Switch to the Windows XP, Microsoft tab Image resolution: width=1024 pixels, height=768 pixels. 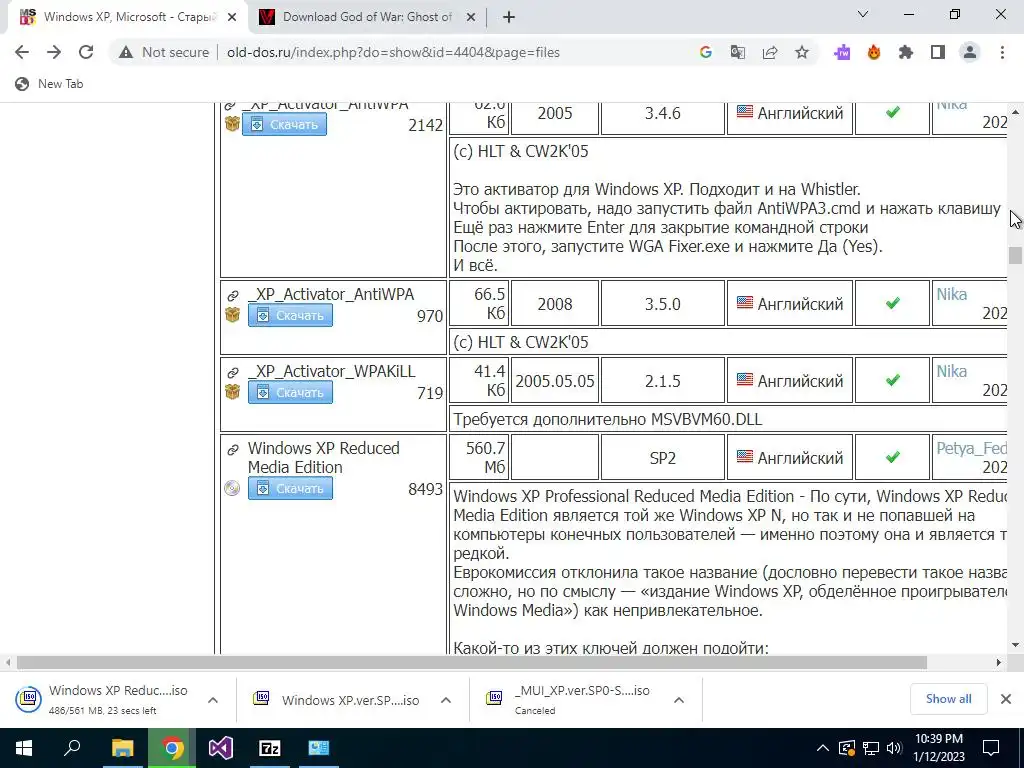tap(128, 18)
